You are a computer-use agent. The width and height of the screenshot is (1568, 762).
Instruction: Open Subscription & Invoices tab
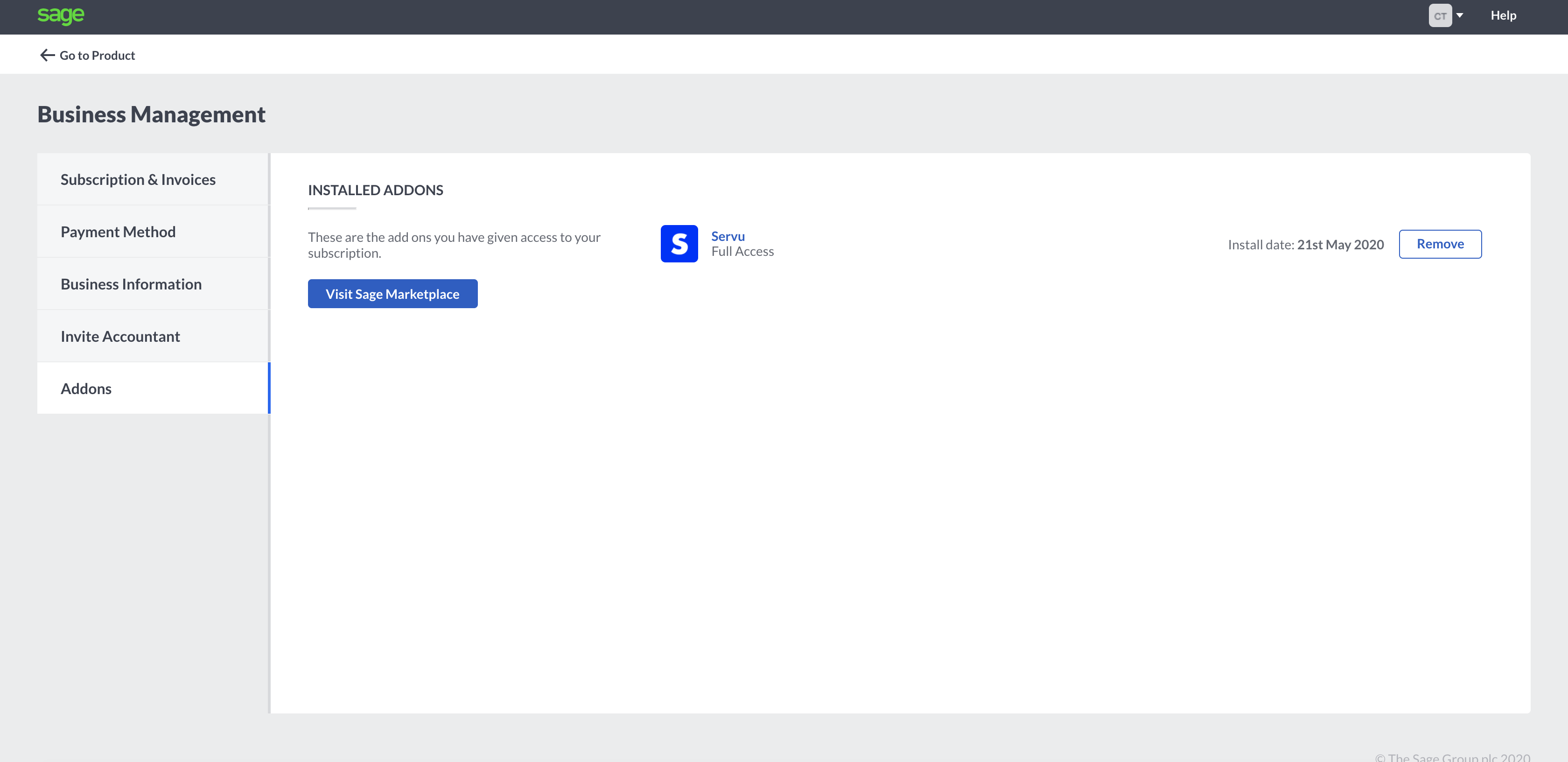(x=153, y=179)
